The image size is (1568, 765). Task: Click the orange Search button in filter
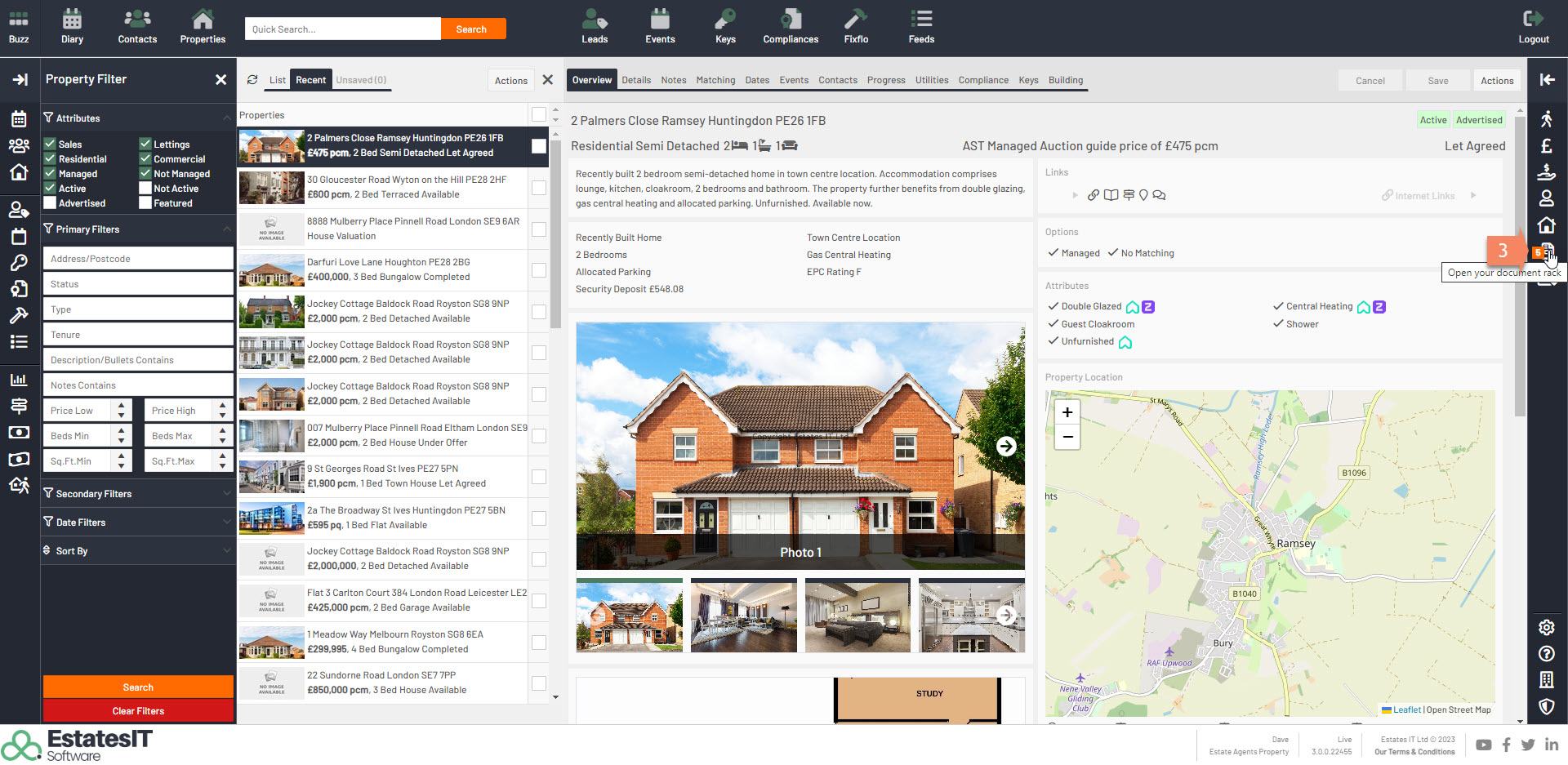(x=138, y=687)
